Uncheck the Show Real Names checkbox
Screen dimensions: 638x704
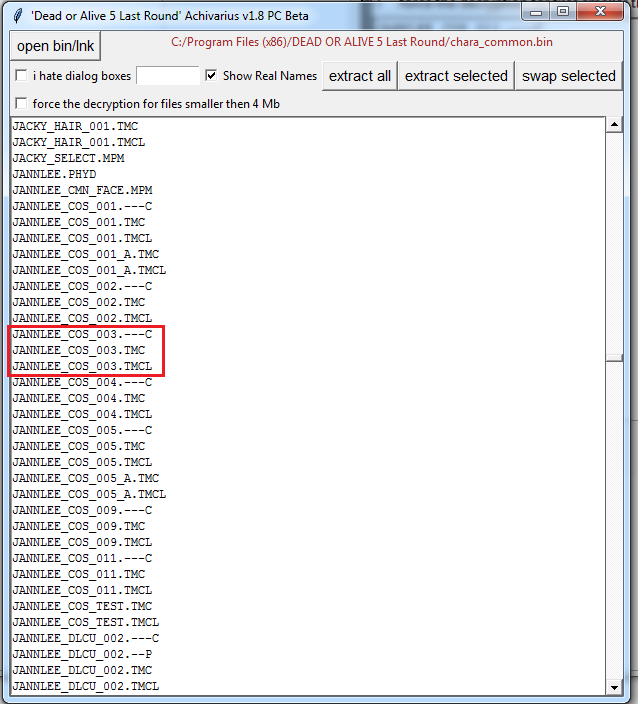(211, 75)
